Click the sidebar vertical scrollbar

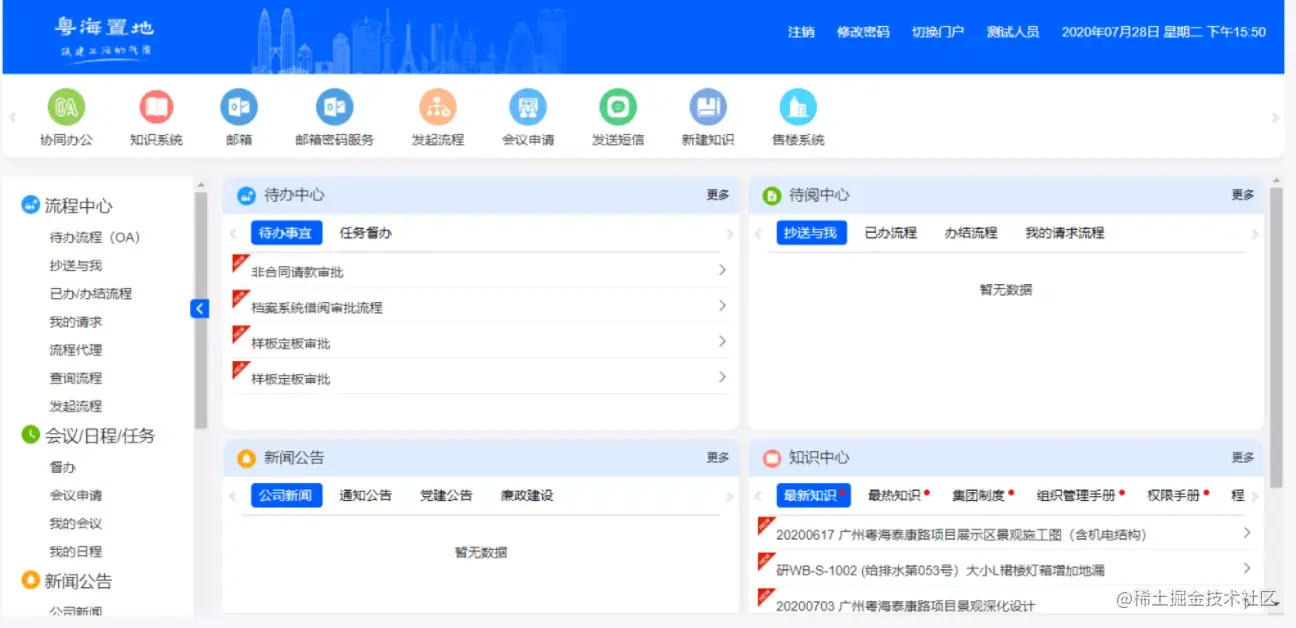[x=201, y=310]
